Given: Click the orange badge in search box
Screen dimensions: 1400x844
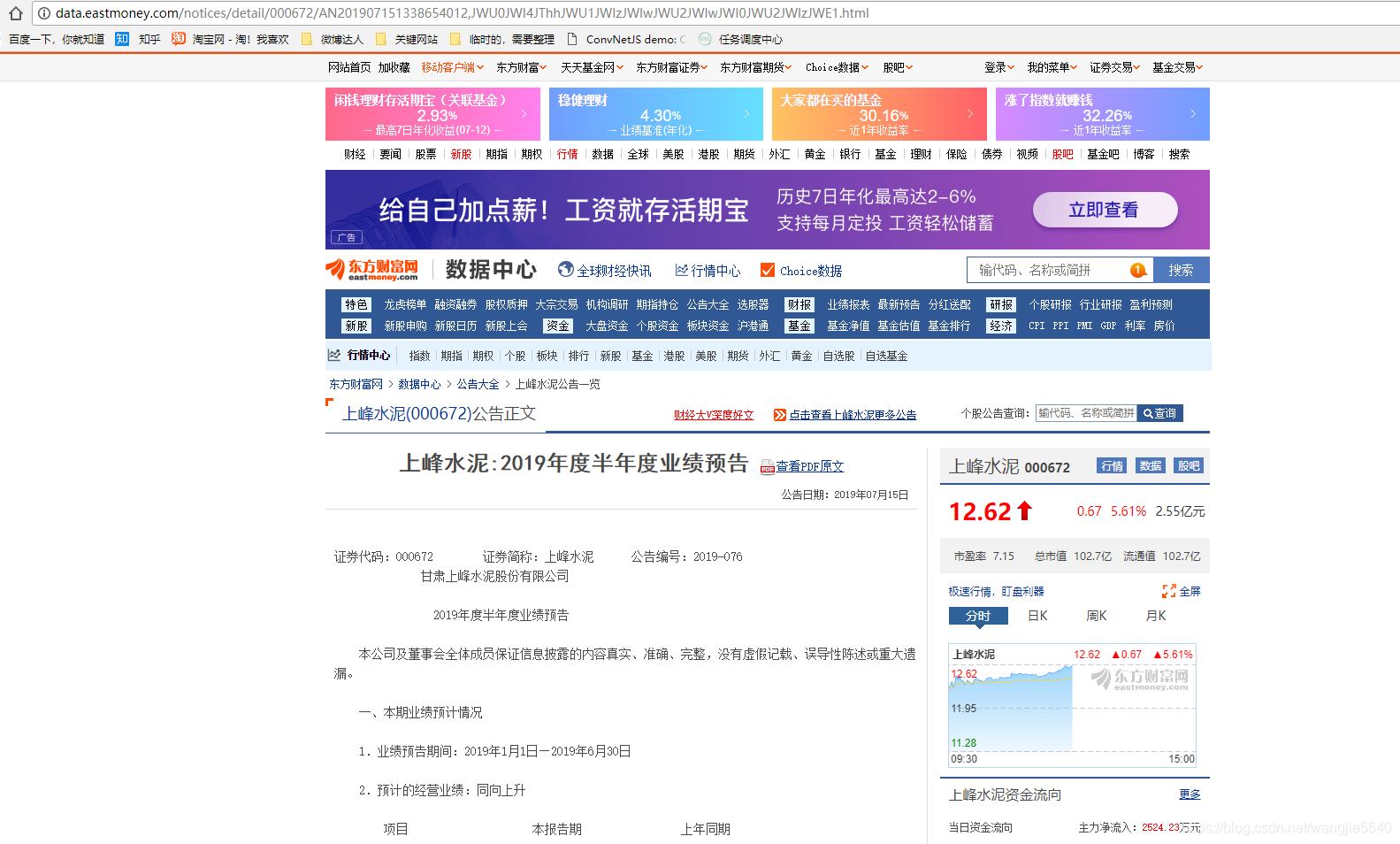Looking at the screenshot, I should [1138, 270].
